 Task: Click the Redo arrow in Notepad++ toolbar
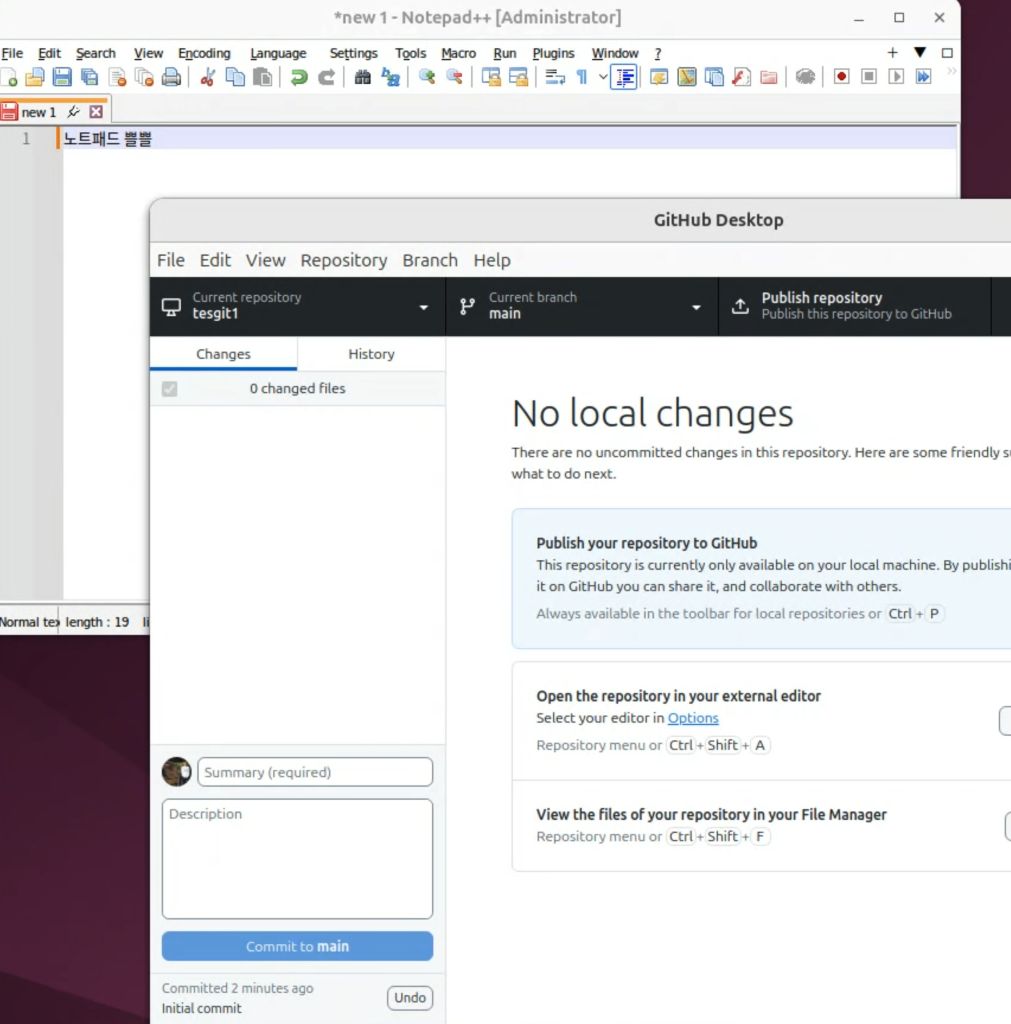[327, 77]
